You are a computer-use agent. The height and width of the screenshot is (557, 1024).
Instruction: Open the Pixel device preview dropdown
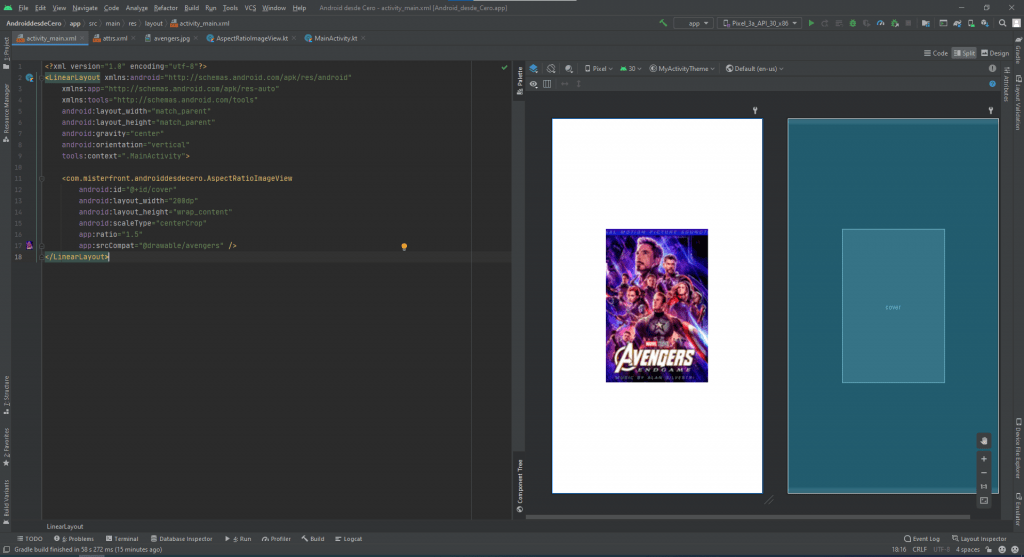click(x=598, y=69)
